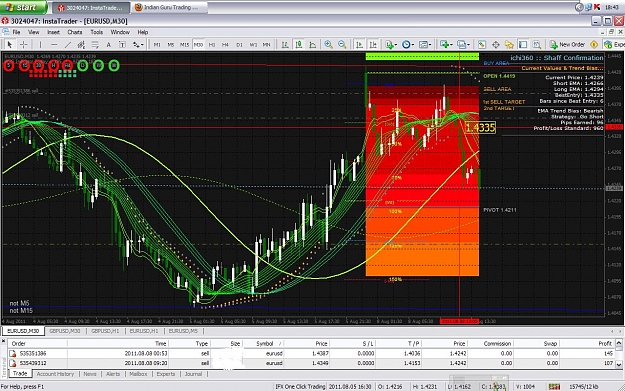Set timeframe to M30
This screenshot has height=391, width=625.
click(x=198, y=45)
